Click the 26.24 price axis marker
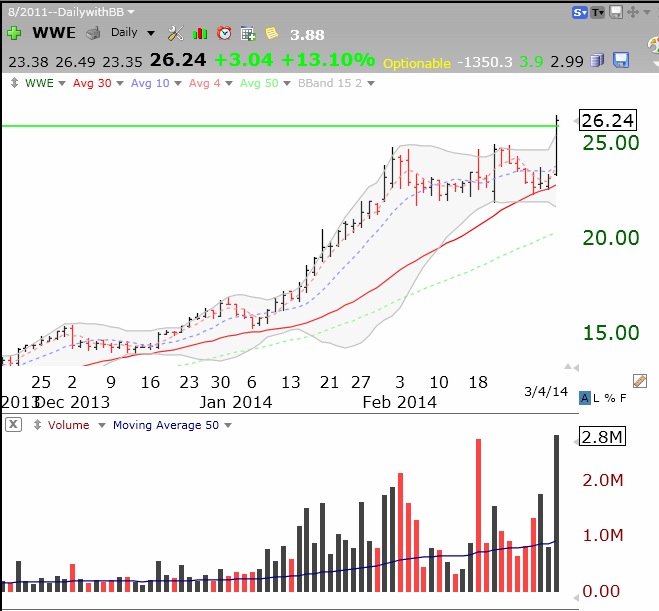The image size is (659, 611). (x=607, y=121)
